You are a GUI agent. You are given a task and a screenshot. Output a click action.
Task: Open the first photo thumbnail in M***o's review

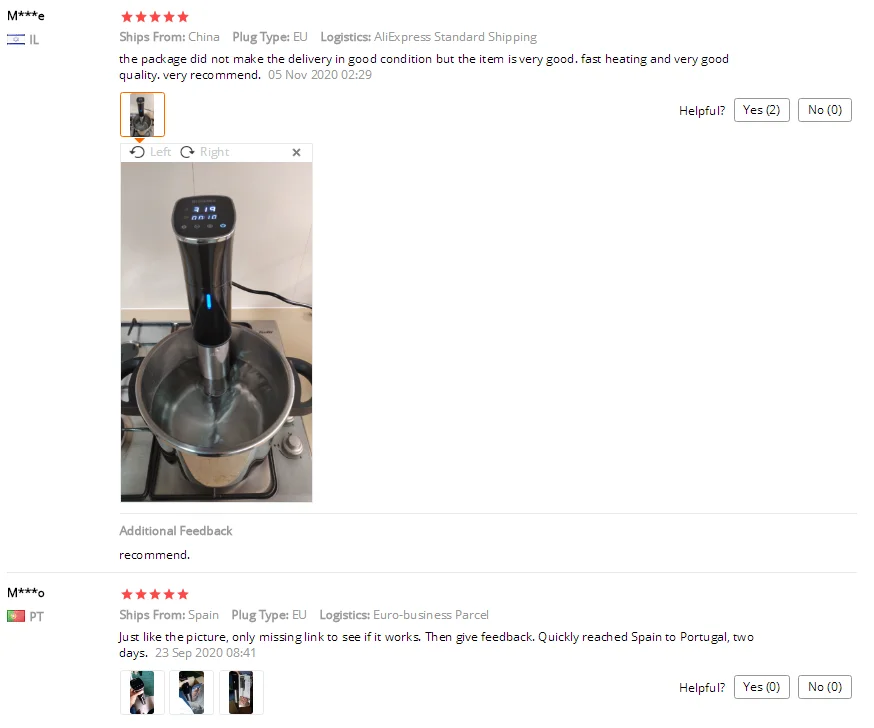click(x=142, y=692)
